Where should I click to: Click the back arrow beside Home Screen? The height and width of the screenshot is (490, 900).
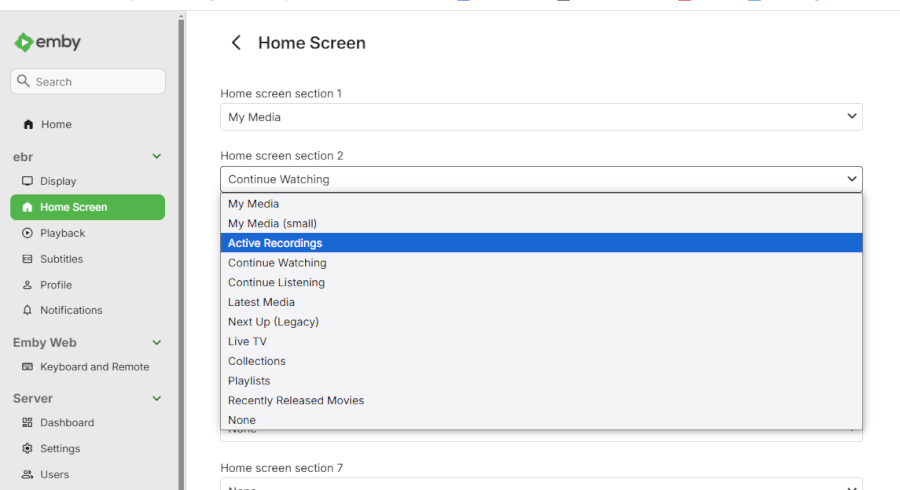click(x=236, y=43)
